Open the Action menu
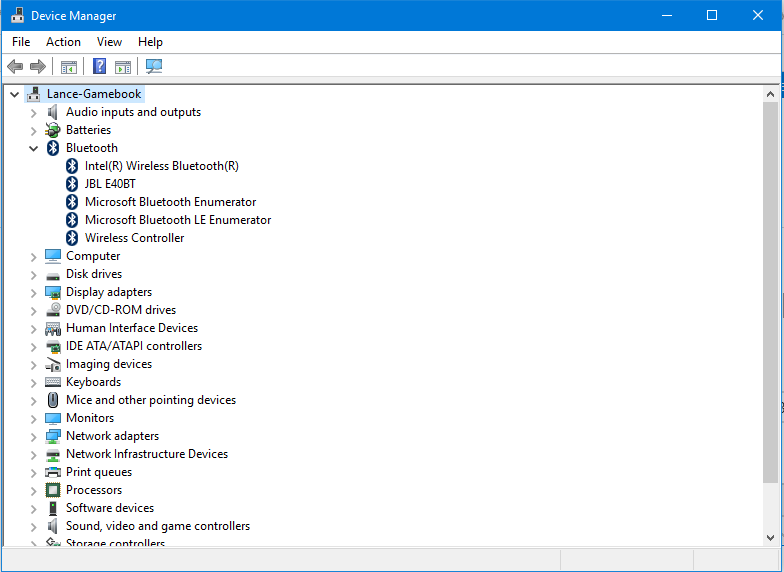The width and height of the screenshot is (784, 572). (x=63, y=42)
